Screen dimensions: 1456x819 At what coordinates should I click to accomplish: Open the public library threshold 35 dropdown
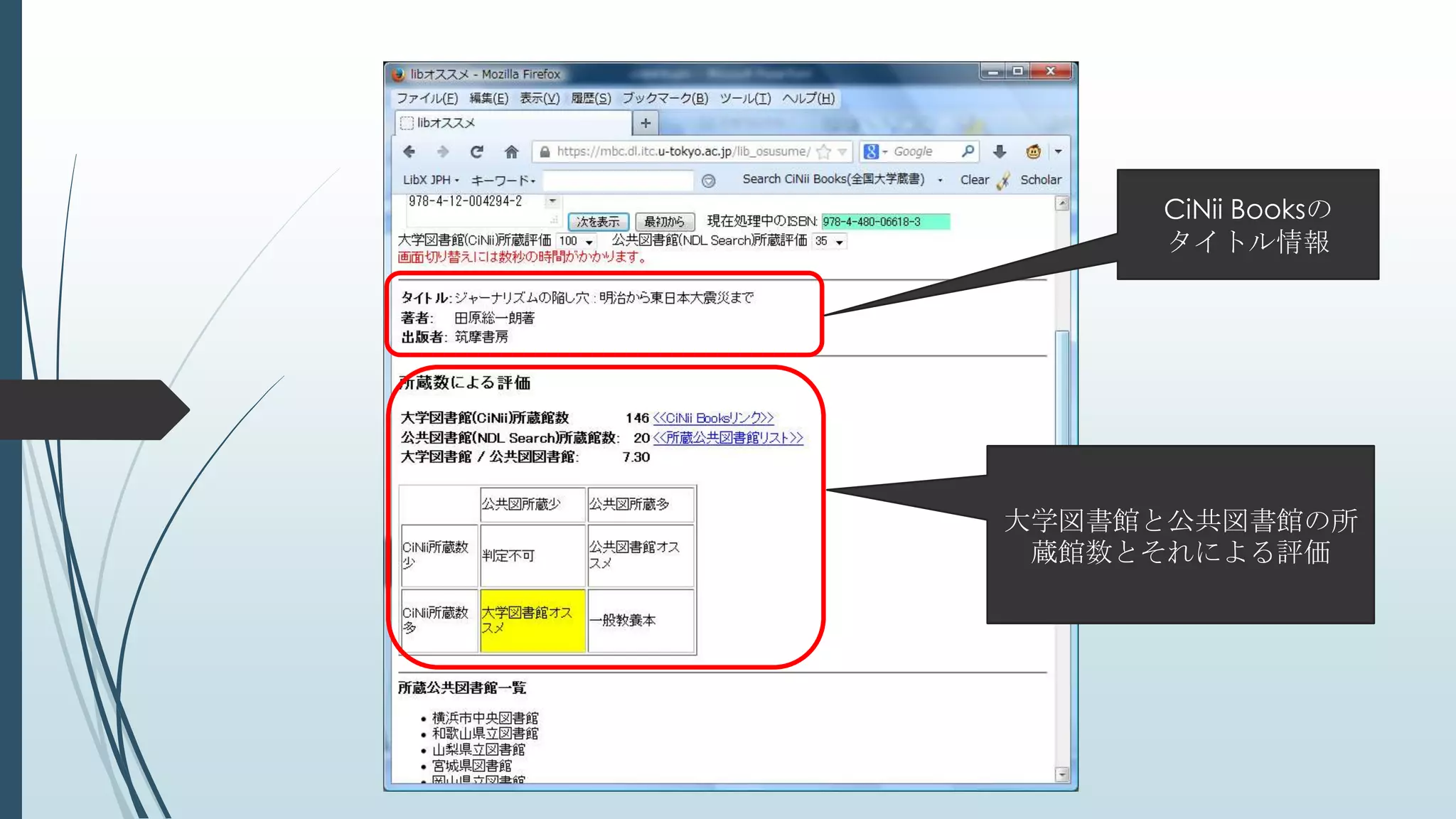(x=830, y=241)
